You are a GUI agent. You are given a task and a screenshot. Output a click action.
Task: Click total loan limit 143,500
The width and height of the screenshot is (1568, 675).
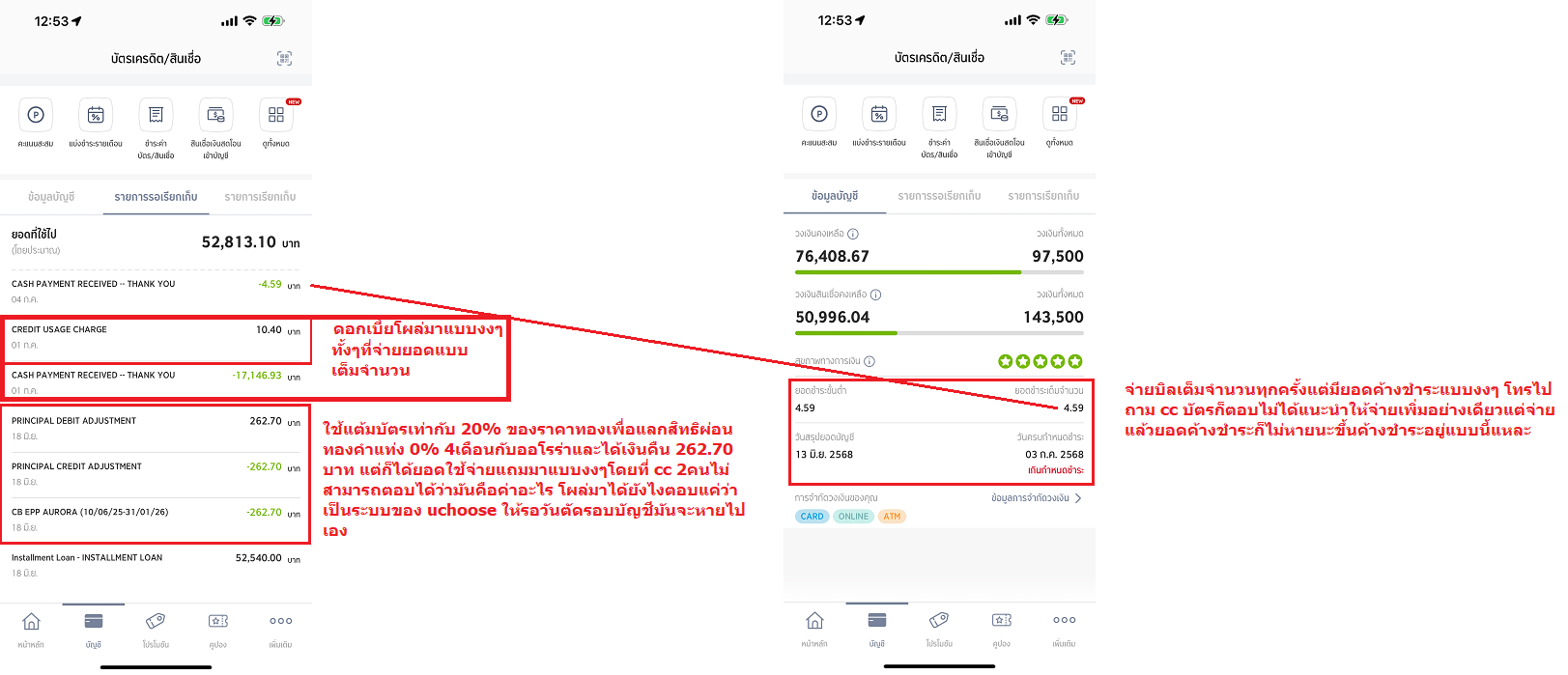(x=1053, y=317)
